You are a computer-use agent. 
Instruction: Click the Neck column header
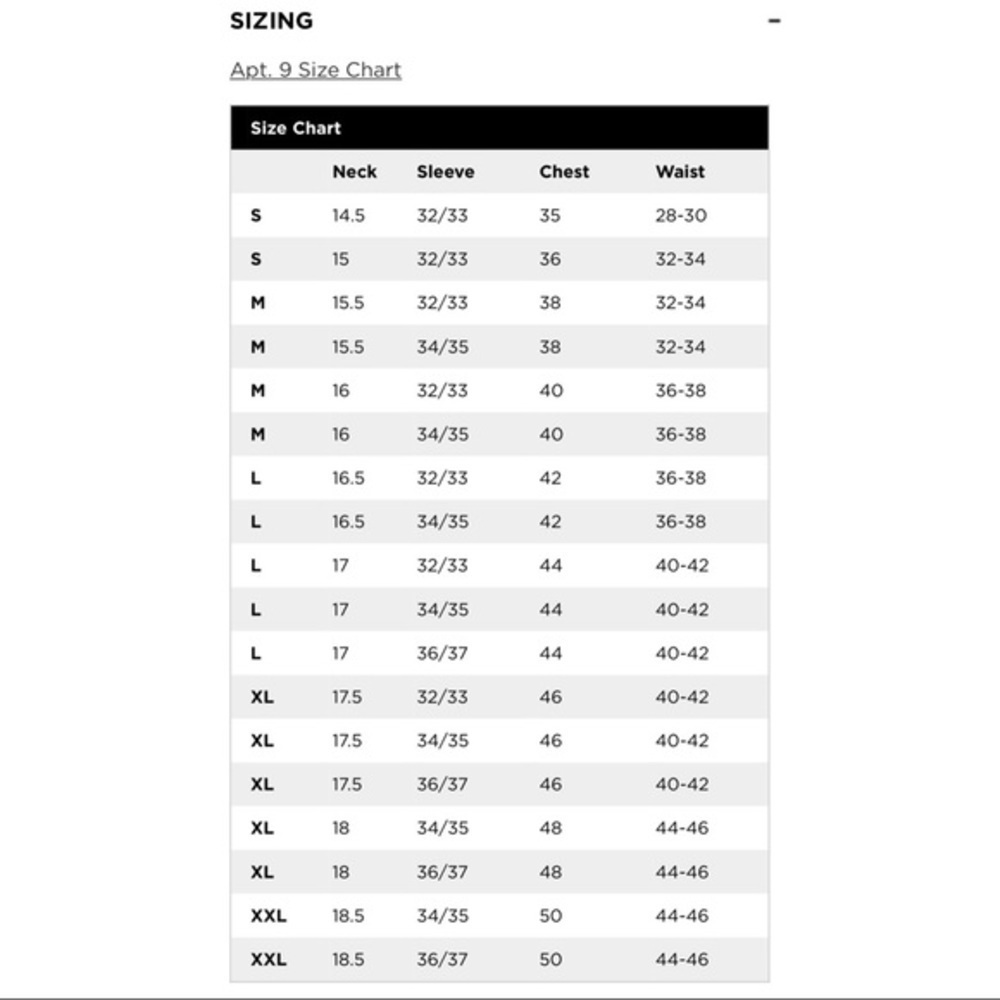[355, 172]
